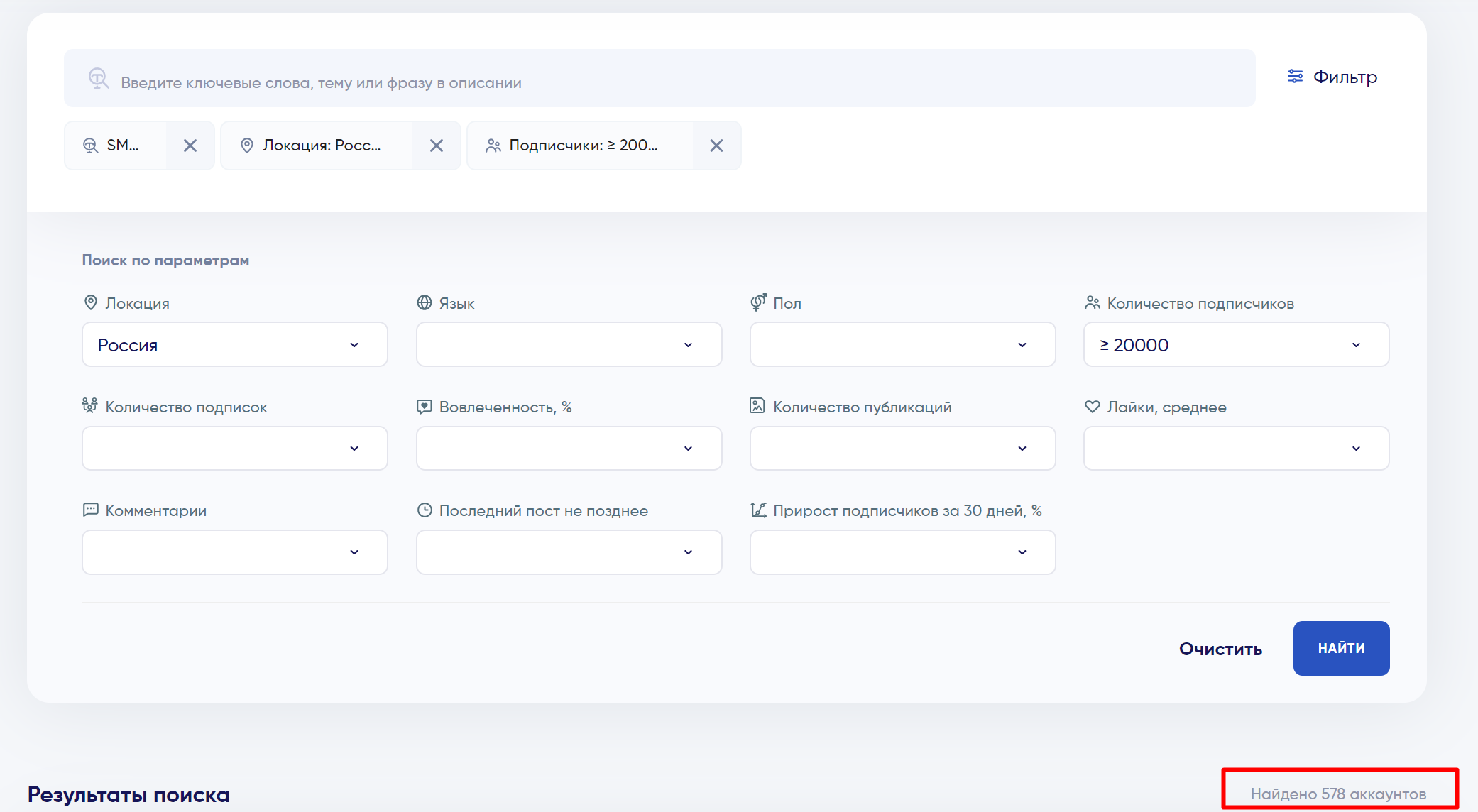The width and height of the screenshot is (1478, 812).
Task: Click the people icon on Подписчики chip
Action: point(493,146)
